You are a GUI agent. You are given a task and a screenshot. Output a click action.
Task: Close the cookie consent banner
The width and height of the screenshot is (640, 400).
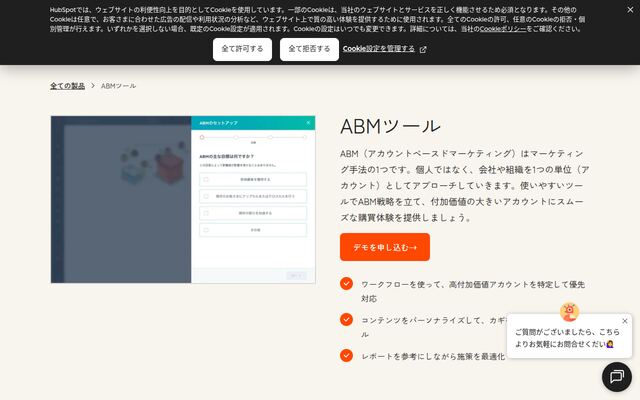630,10
